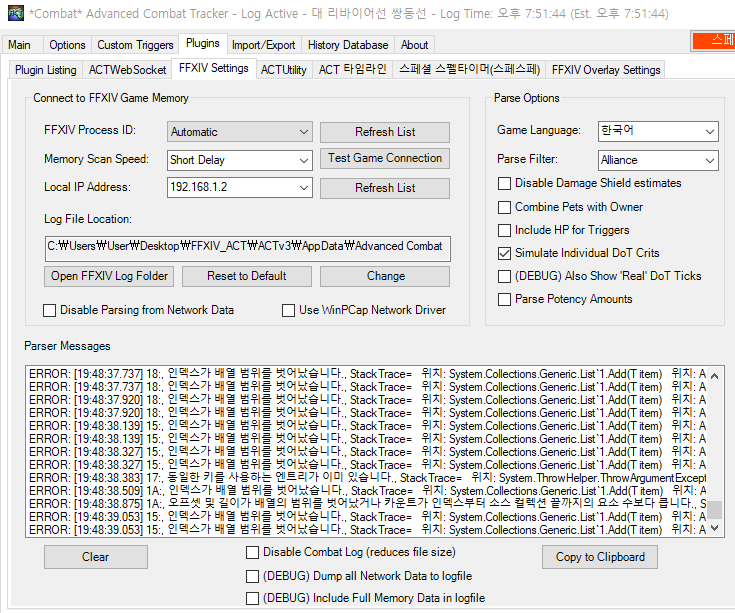Click Refresh List beside Process ID
The width and height of the screenshot is (735, 613).
click(385, 132)
